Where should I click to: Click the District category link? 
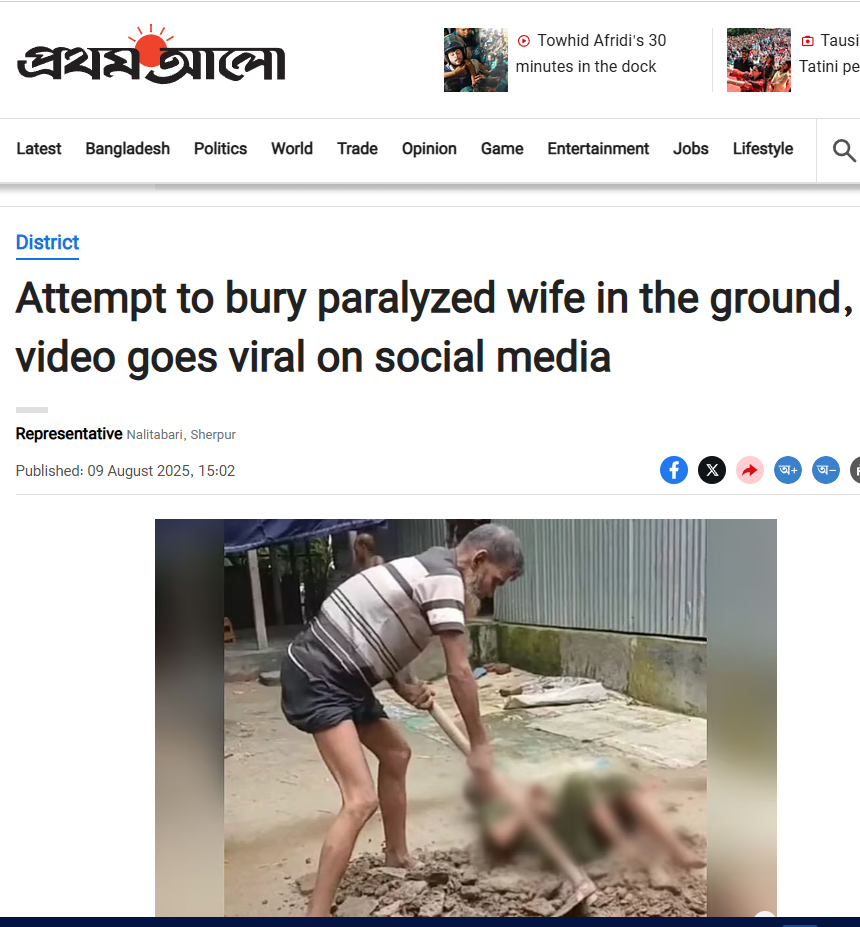[47, 242]
